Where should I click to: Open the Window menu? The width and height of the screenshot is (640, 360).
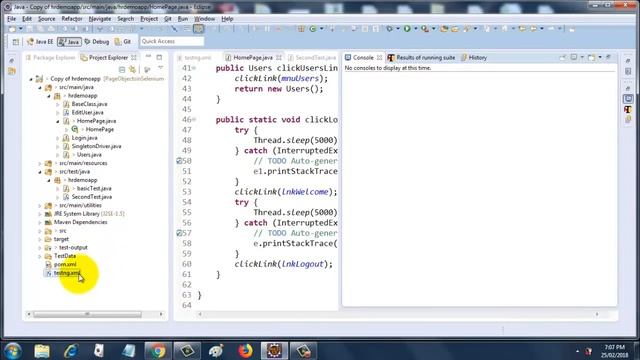pyautogui.click(x=204, y=19)
